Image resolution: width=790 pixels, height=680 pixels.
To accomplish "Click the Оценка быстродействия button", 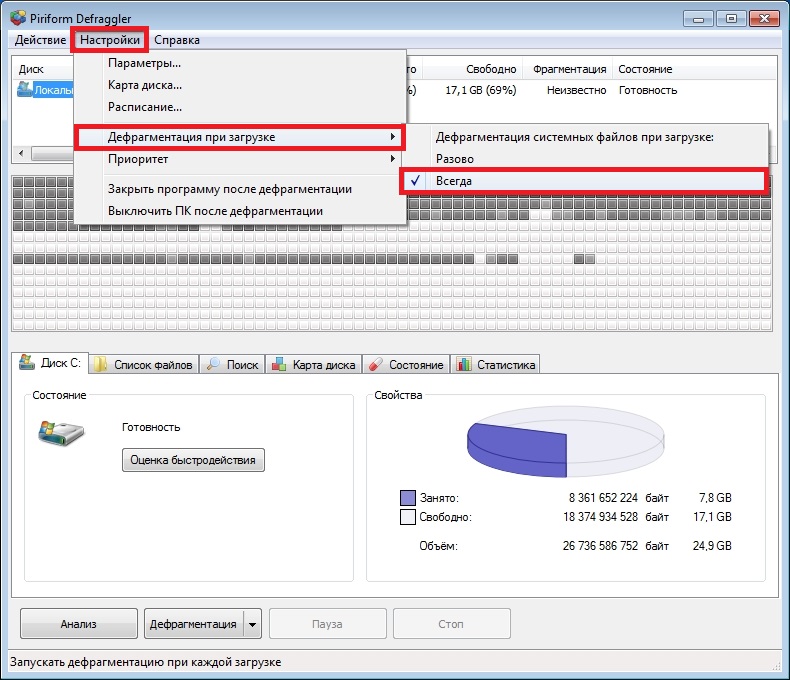I will (x=193, y=461).
